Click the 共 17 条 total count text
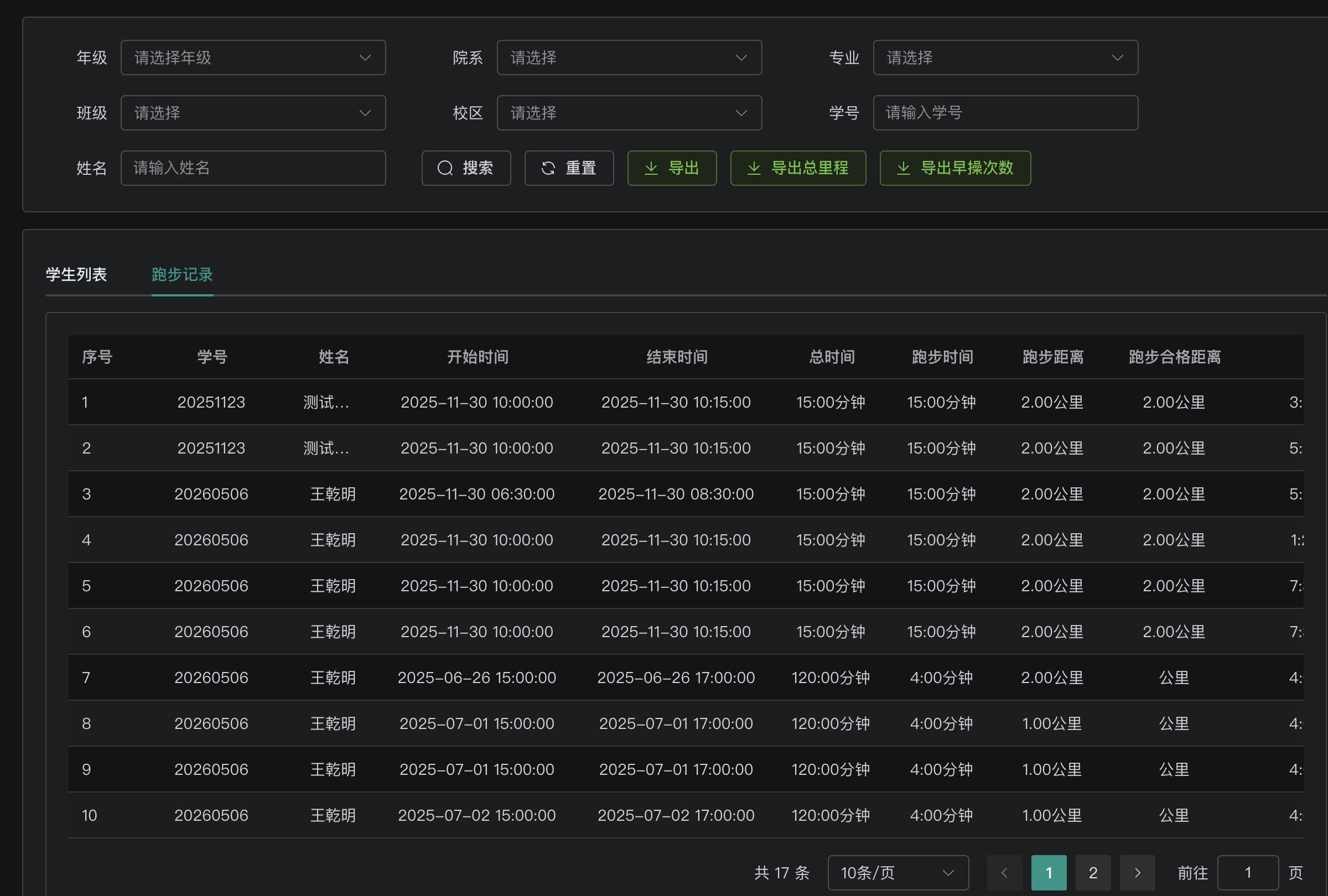Screen dimensions: 1328x896 (x=782, y=873)
